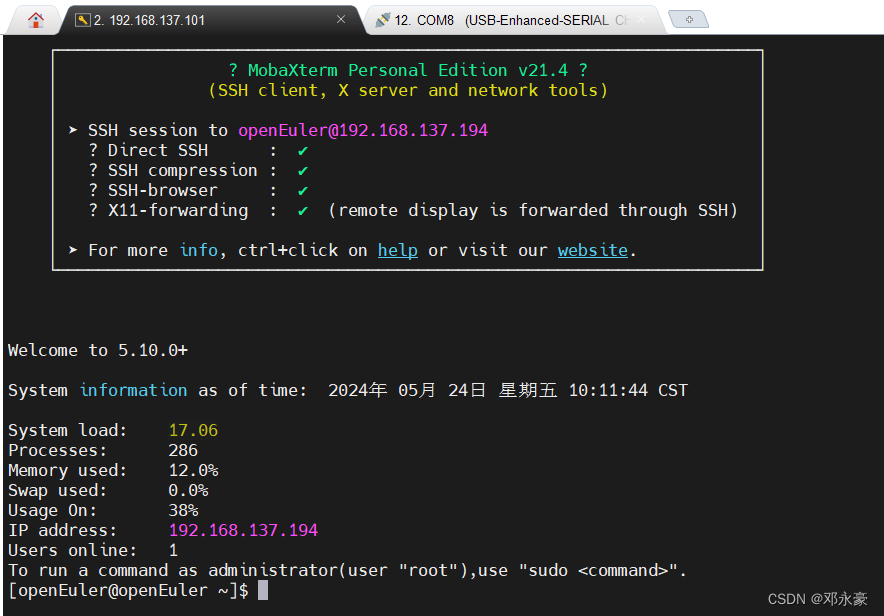Viewport: 884px width, 616px height.
Task: Click the SSH client subtitle in banner
Action: click(x=408, y=90)
